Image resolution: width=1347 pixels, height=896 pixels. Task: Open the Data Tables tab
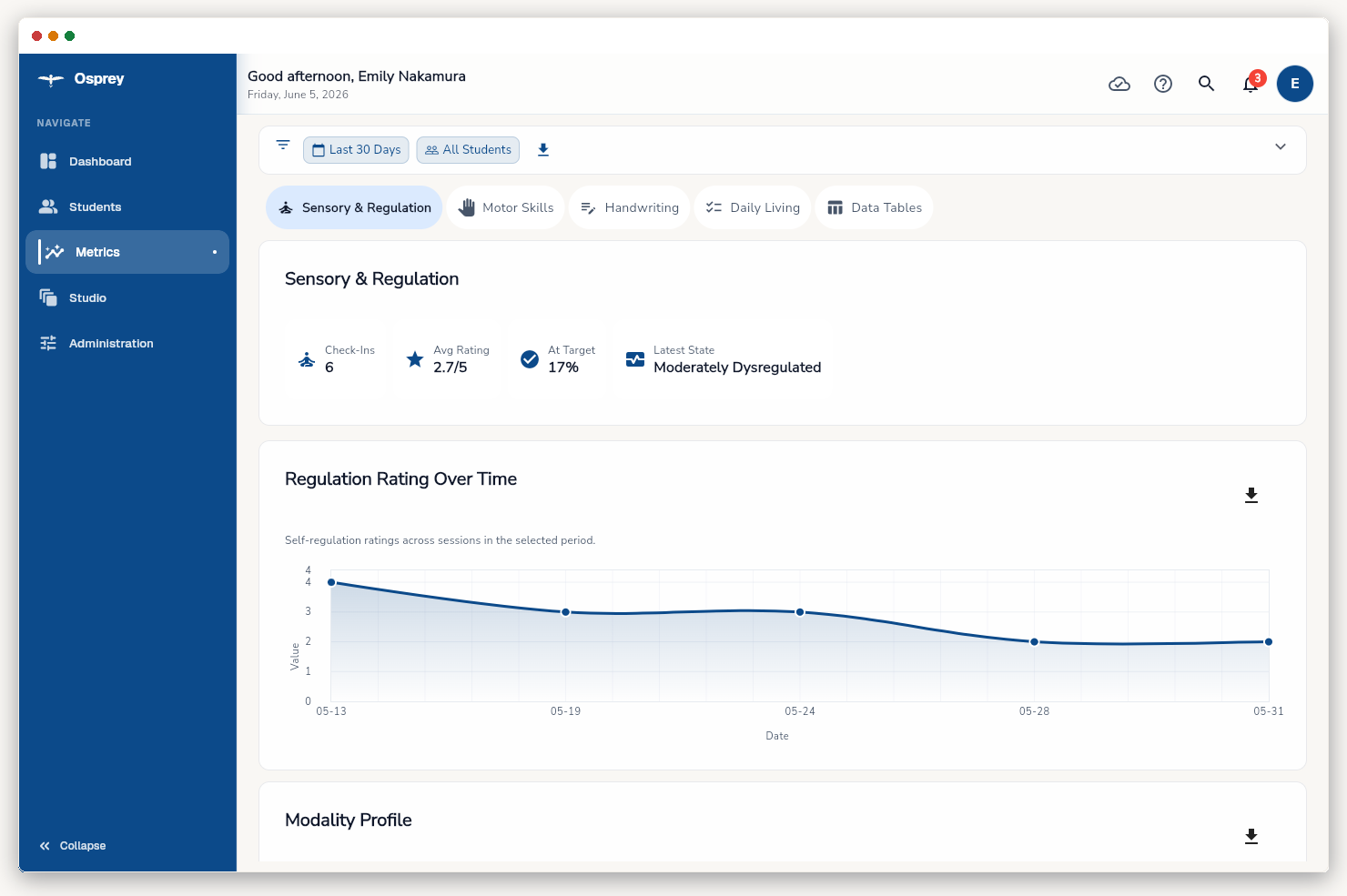[875, 207]
